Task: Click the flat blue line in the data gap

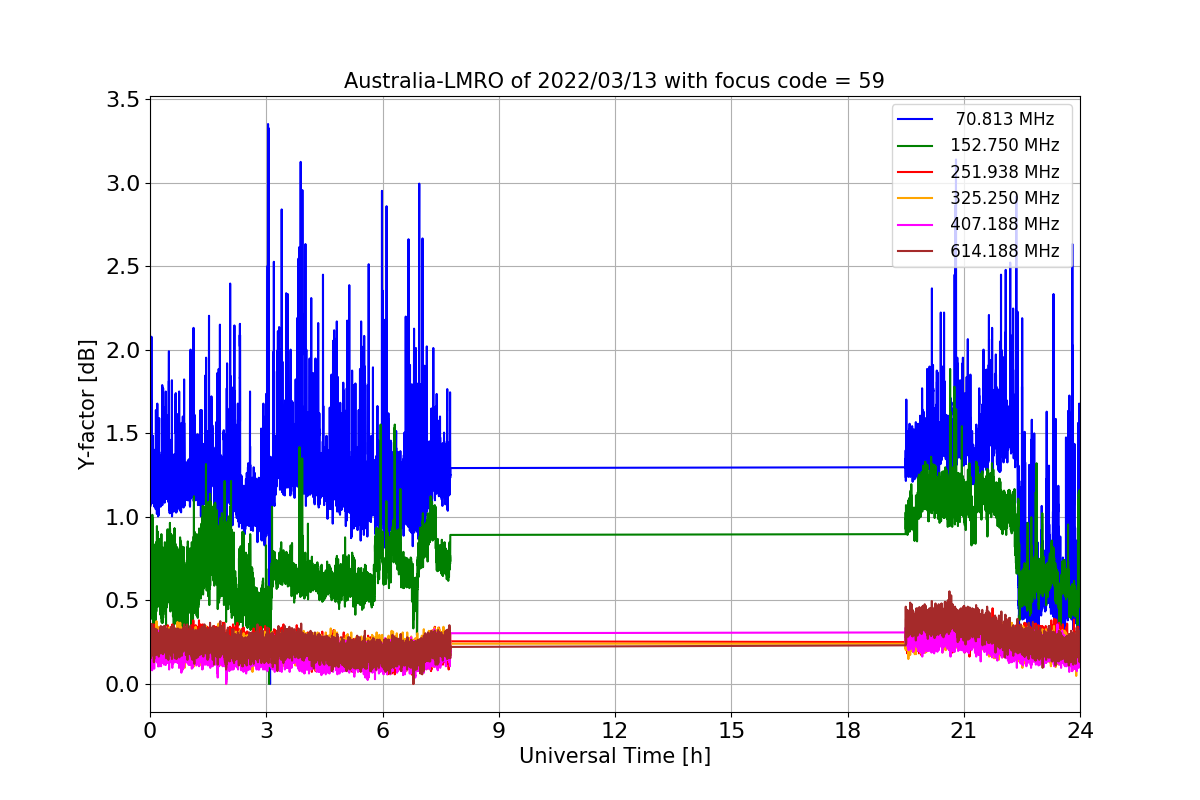Action: coord(678,467)
